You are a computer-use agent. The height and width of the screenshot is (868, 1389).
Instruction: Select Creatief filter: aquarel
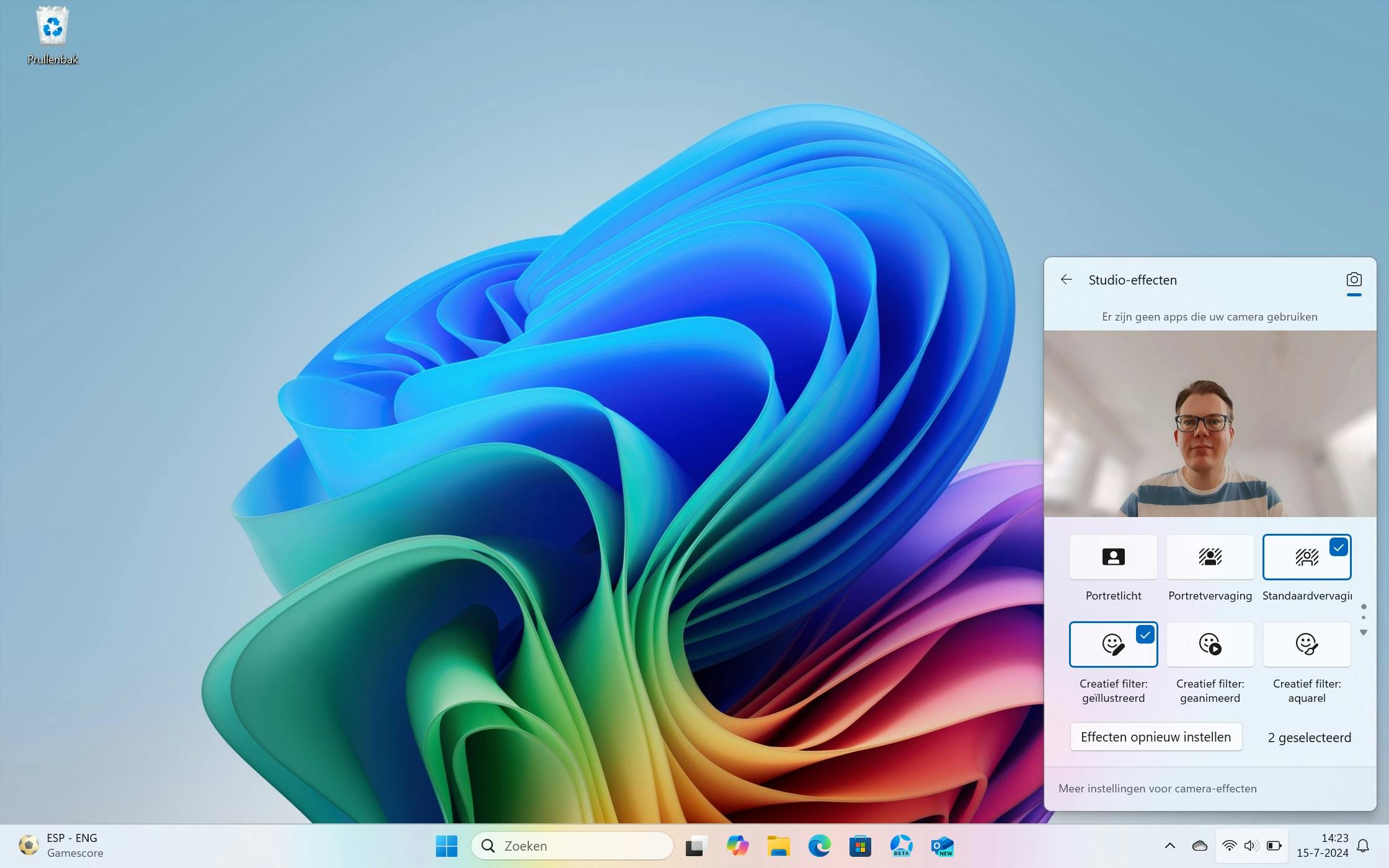(1307, 644)
